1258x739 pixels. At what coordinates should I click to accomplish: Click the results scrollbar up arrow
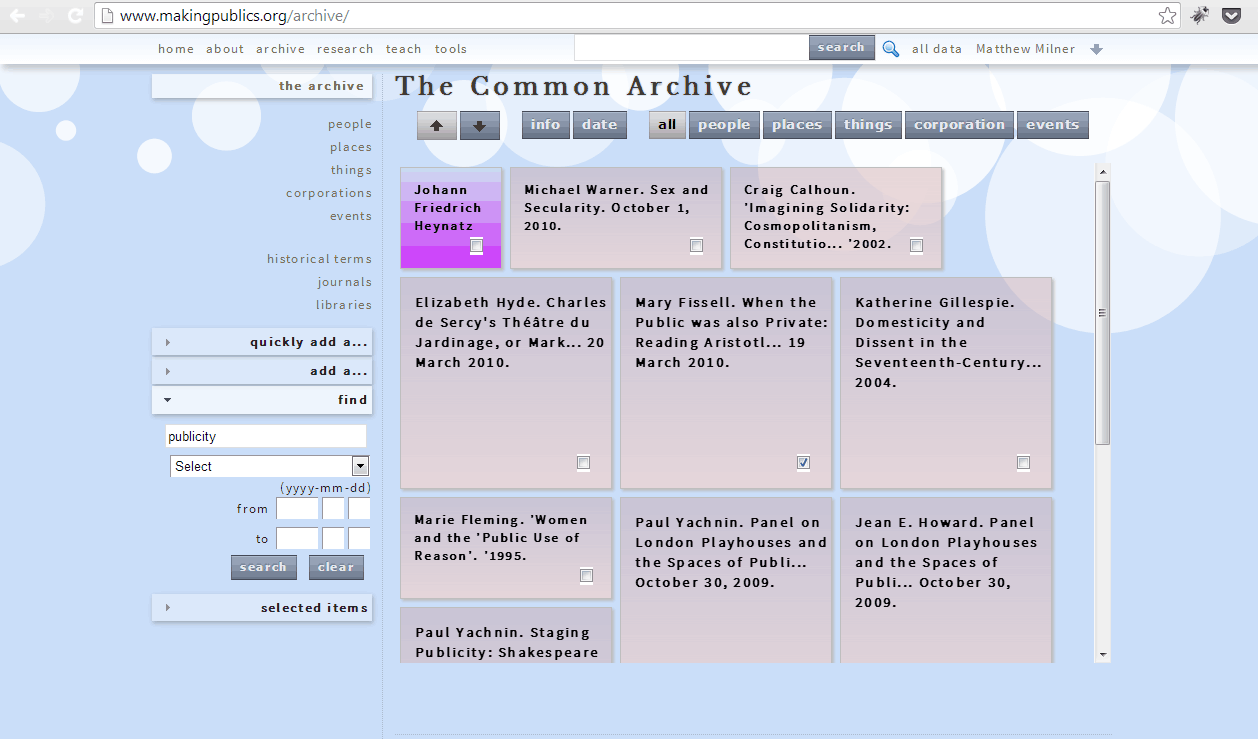coord(1103,172)
